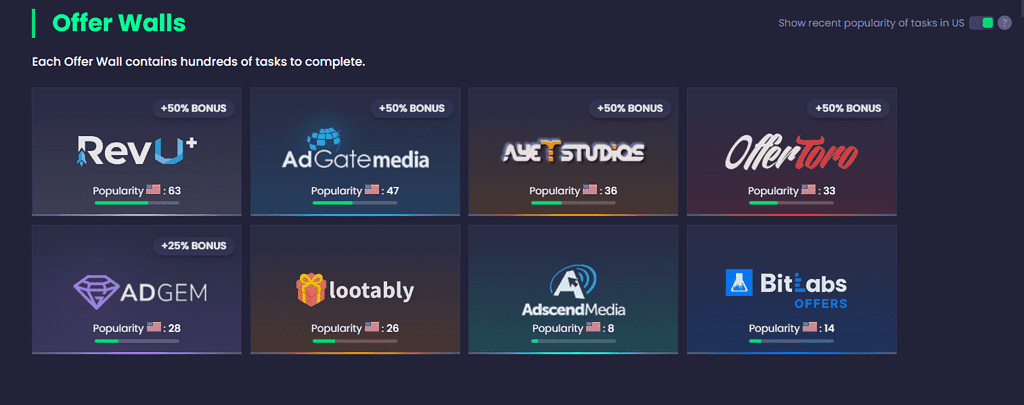Screen dimensions: 1024x405
Task: Click the 'Popularity : 26' text
Action: (x=355, y=328)
